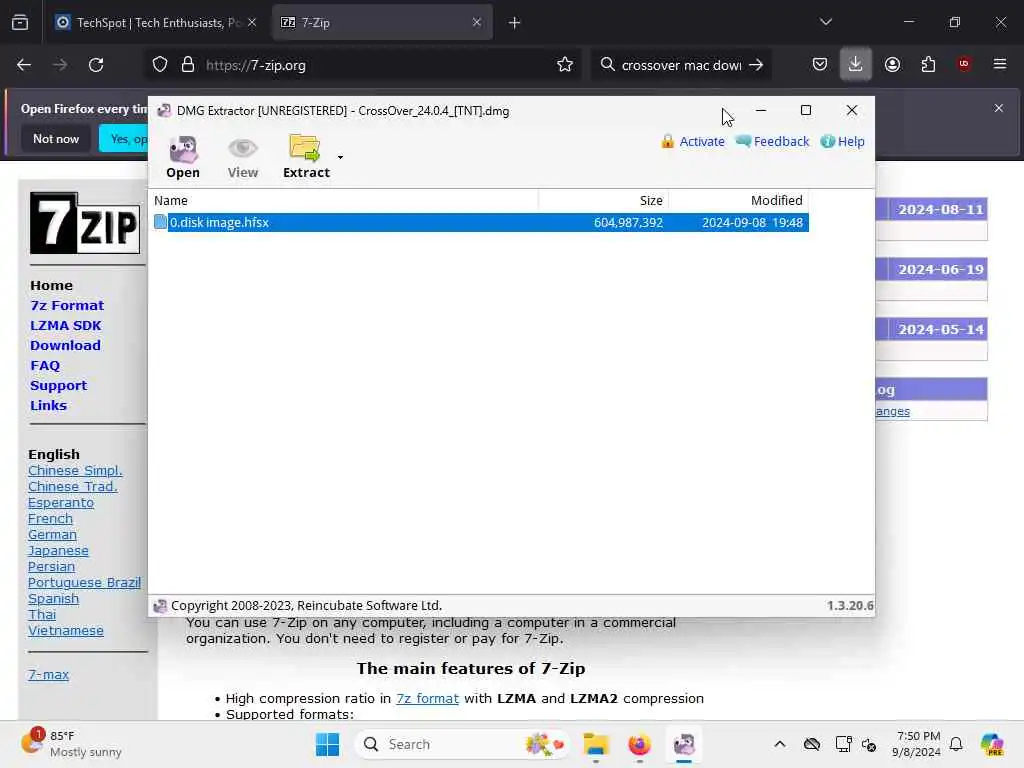1024x768 pixels.
Task: Open the Save to Pocket icon
Action: (820, 64)
